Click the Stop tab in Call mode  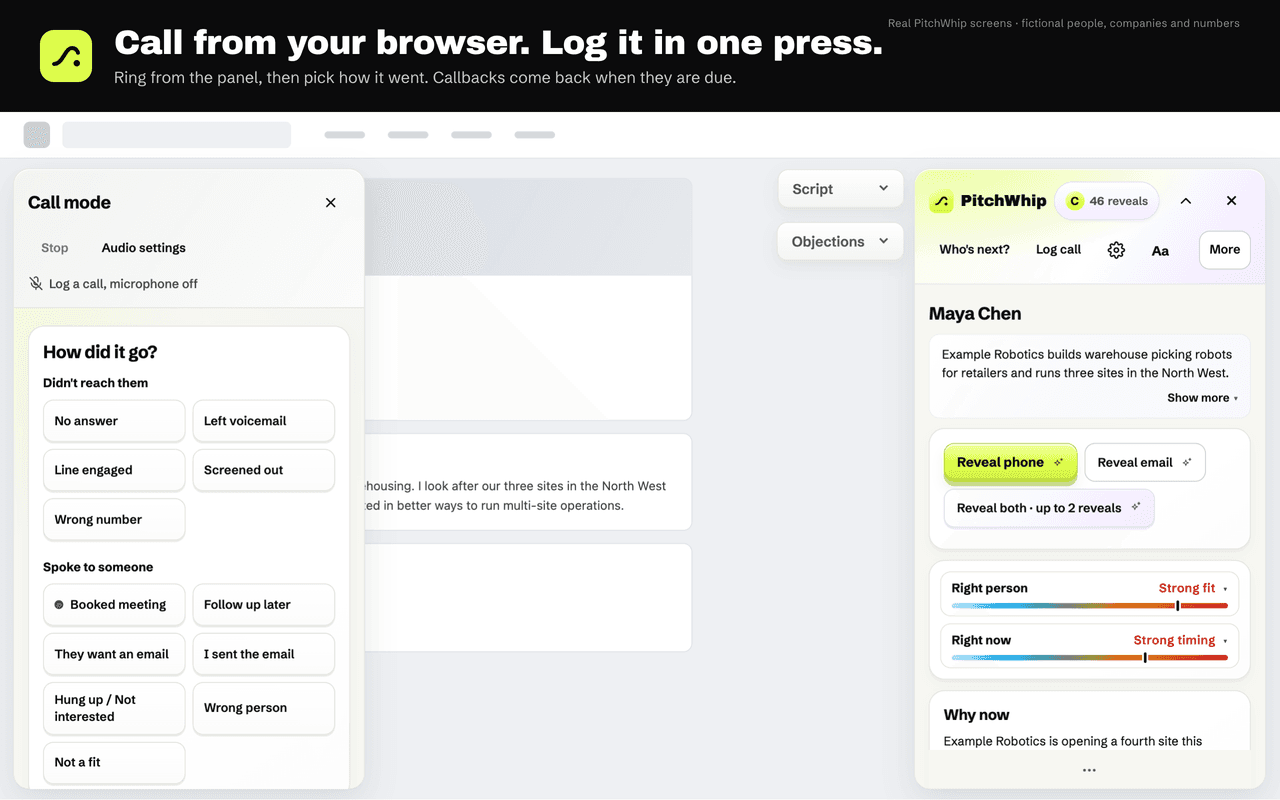55,248
